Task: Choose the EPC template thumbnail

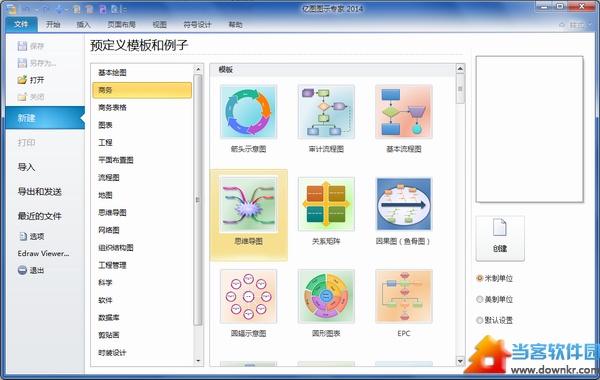Action: 404,296
